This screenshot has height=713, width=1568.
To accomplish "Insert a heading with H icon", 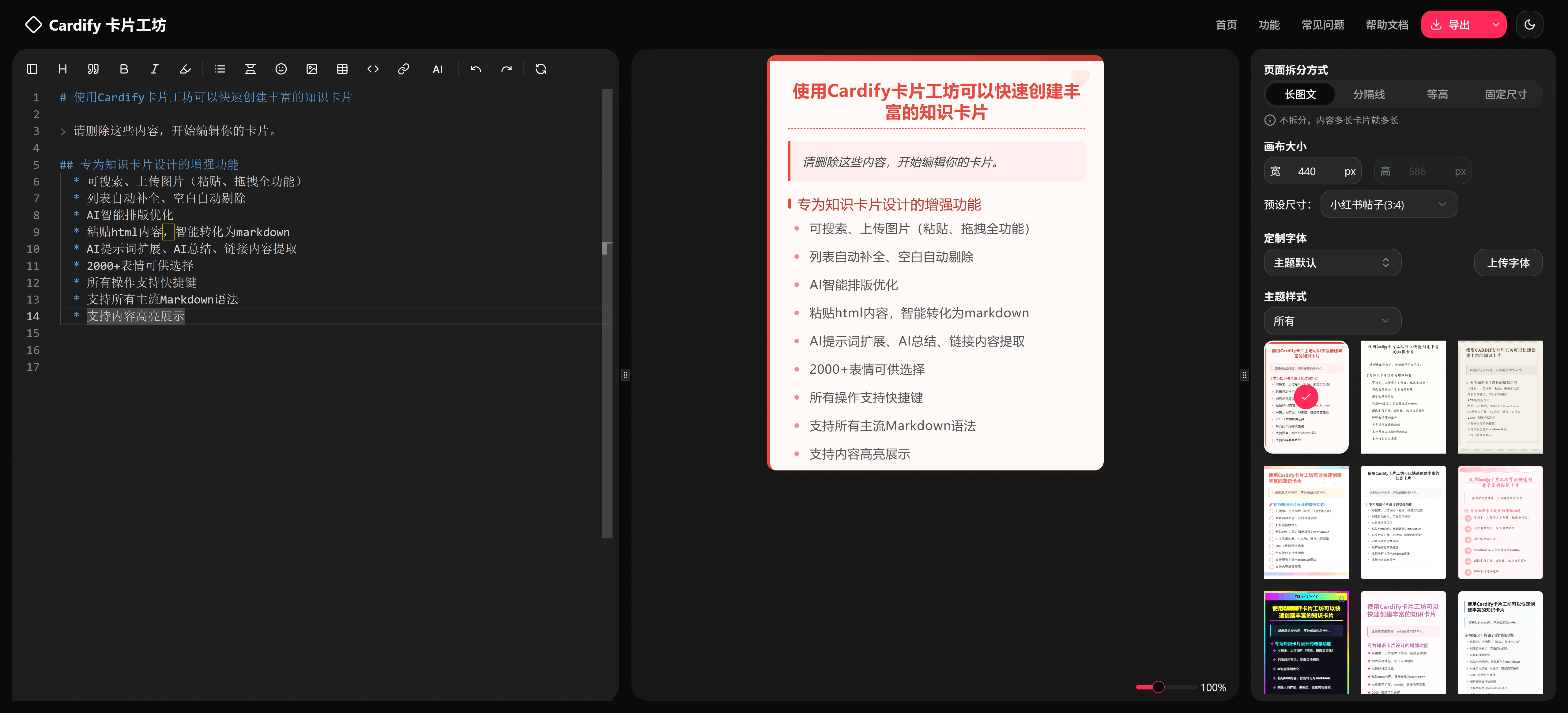I will [63, 70].
